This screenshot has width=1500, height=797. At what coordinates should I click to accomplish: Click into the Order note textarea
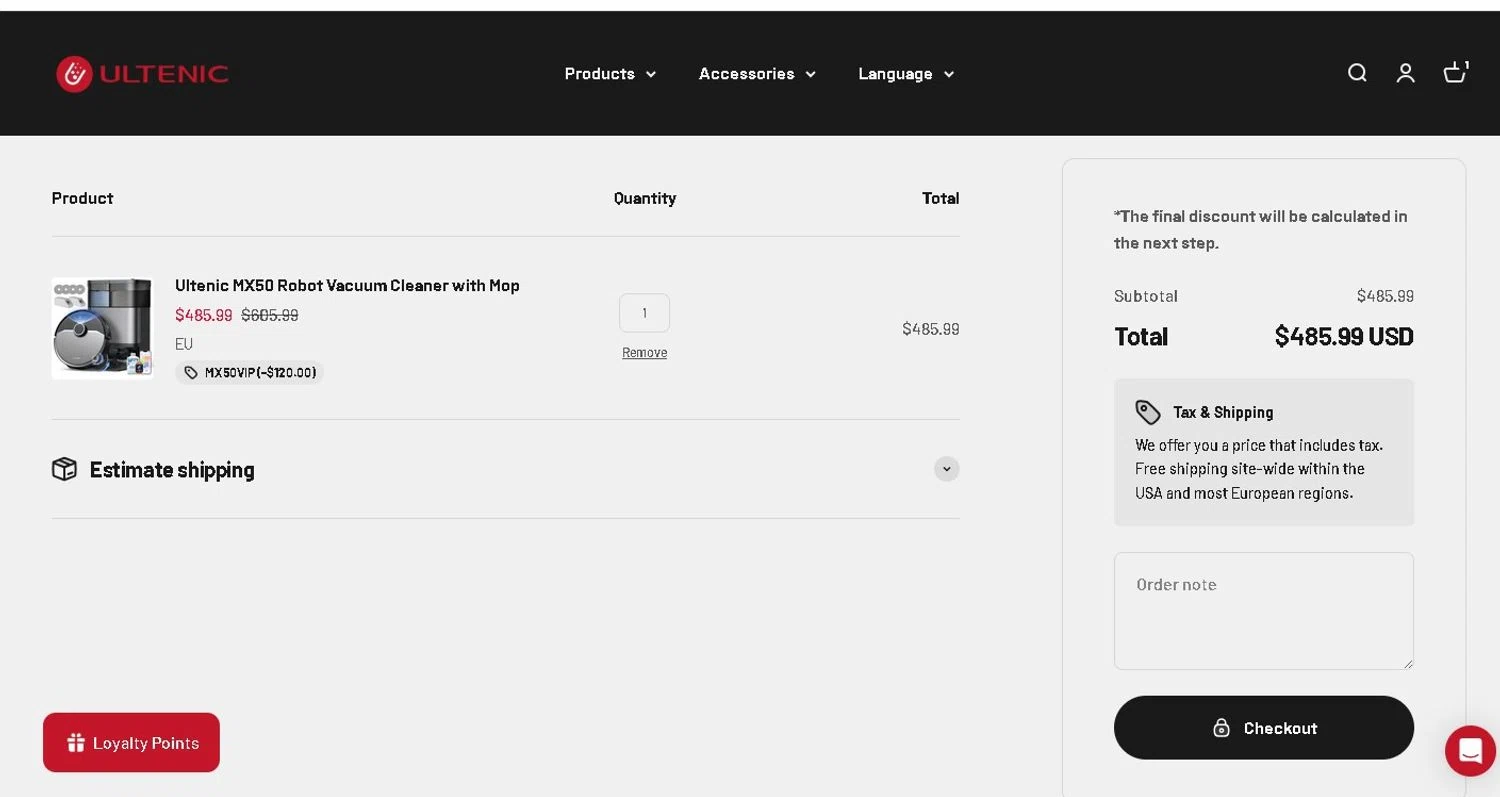(x=1264, y=611)
